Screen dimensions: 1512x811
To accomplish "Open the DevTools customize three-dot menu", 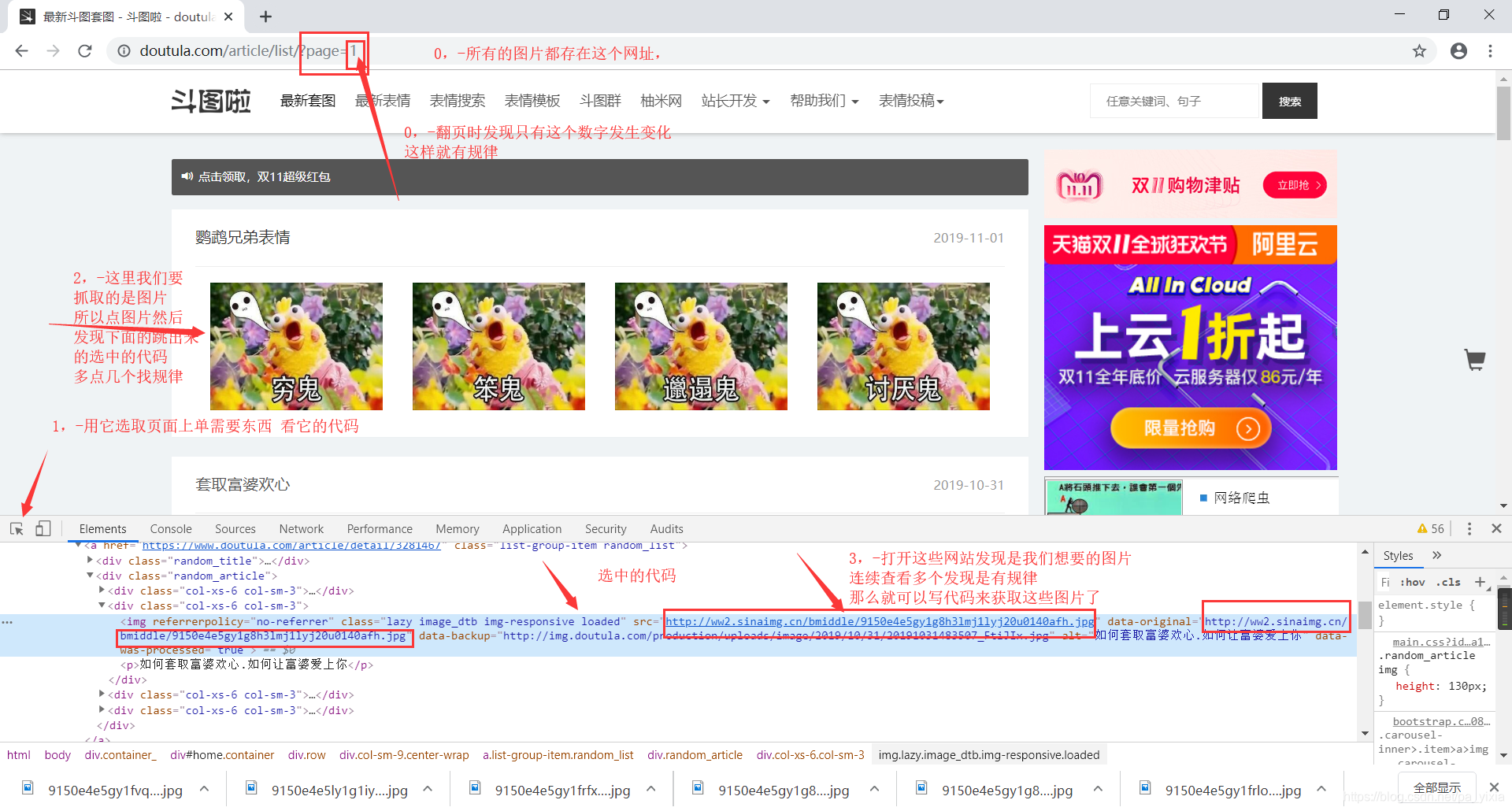I will tap(1469, 528).
